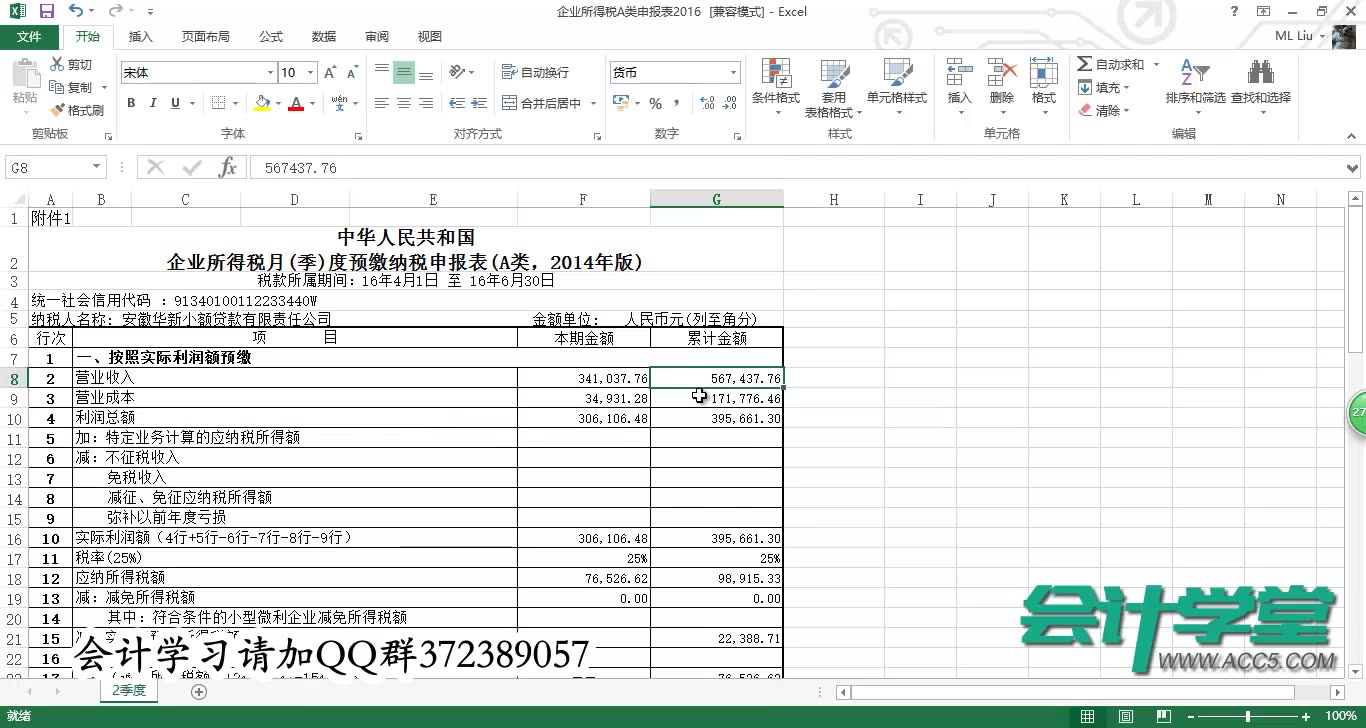Toggle center alignment
Viewport: 1366px width, 728px height.
(x=402, y=102)
